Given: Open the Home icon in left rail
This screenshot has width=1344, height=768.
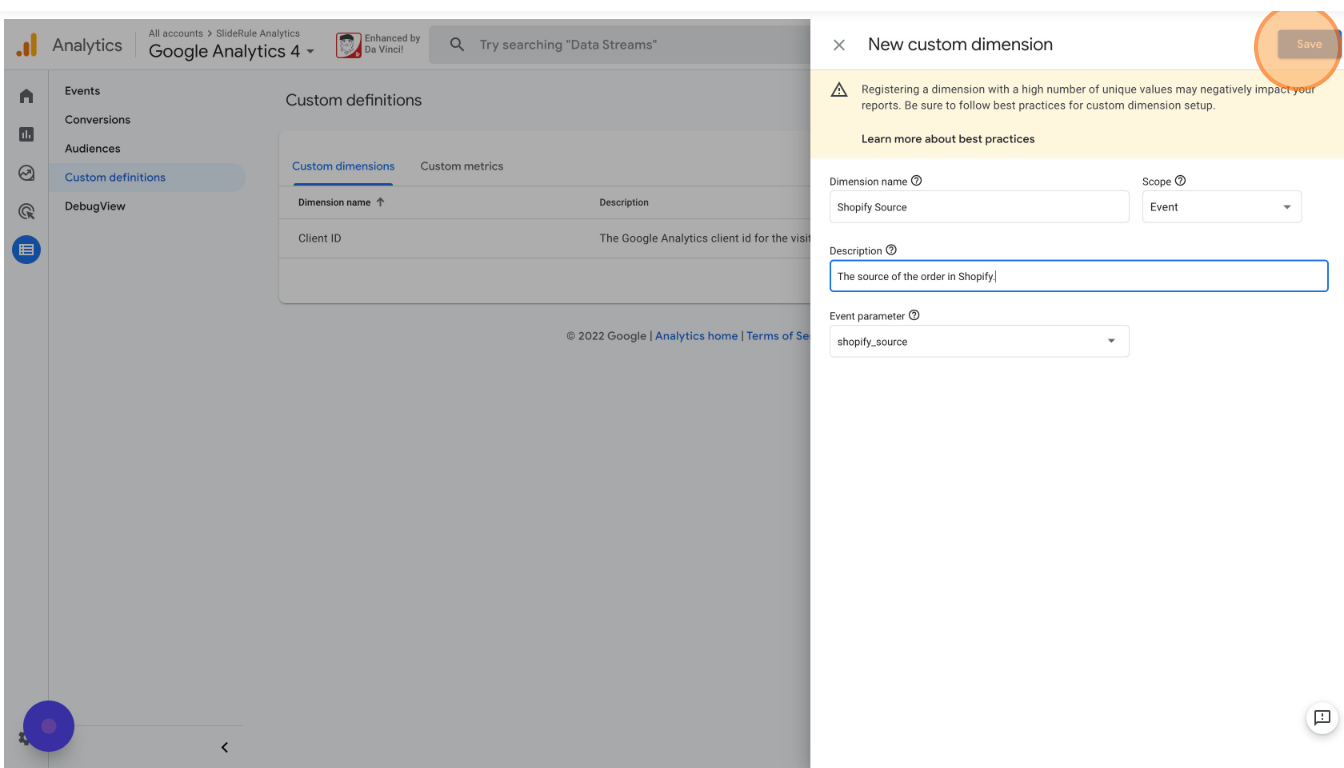Looking at the screenshot, I should pos(27,96).
